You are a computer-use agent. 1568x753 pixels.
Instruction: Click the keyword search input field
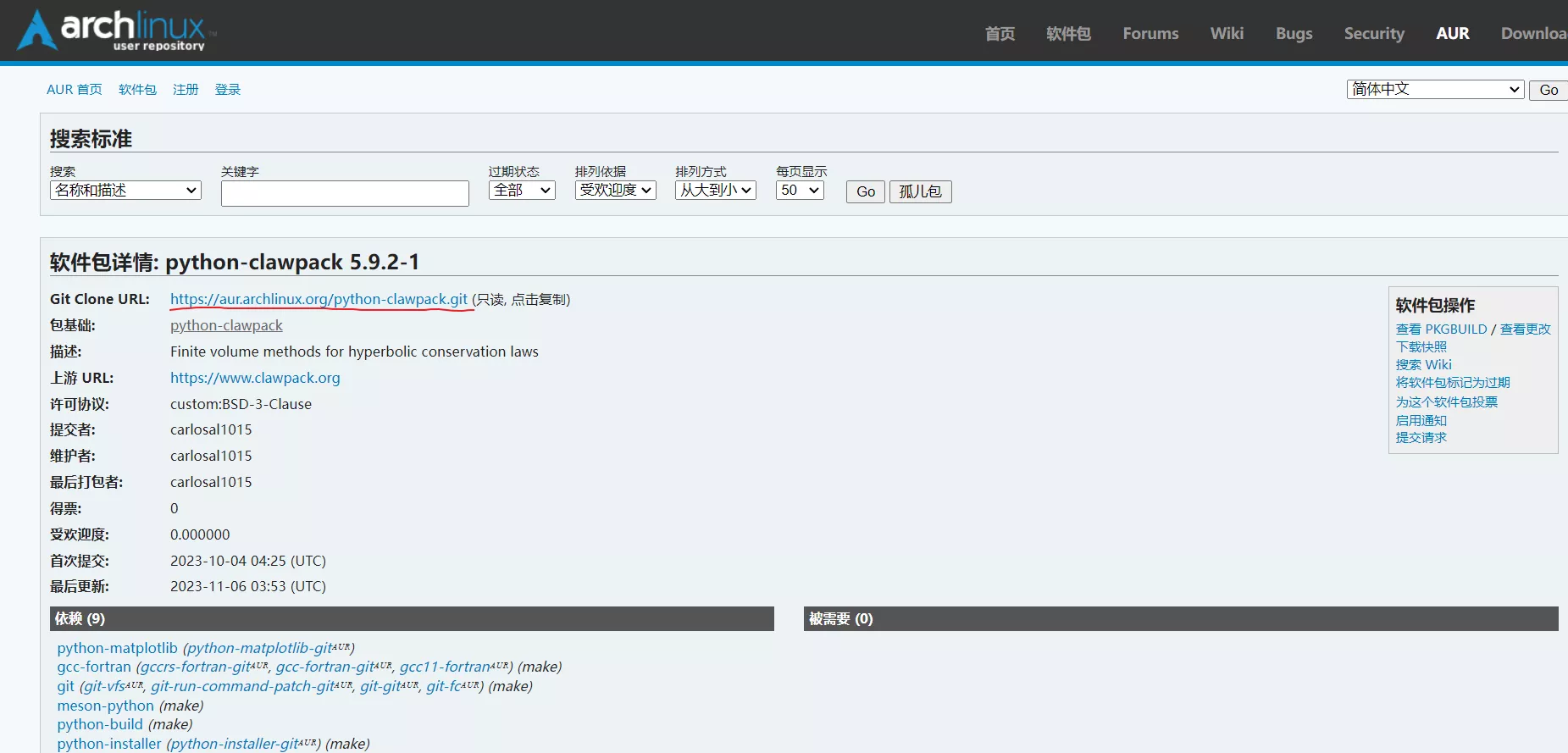point(345,193)
